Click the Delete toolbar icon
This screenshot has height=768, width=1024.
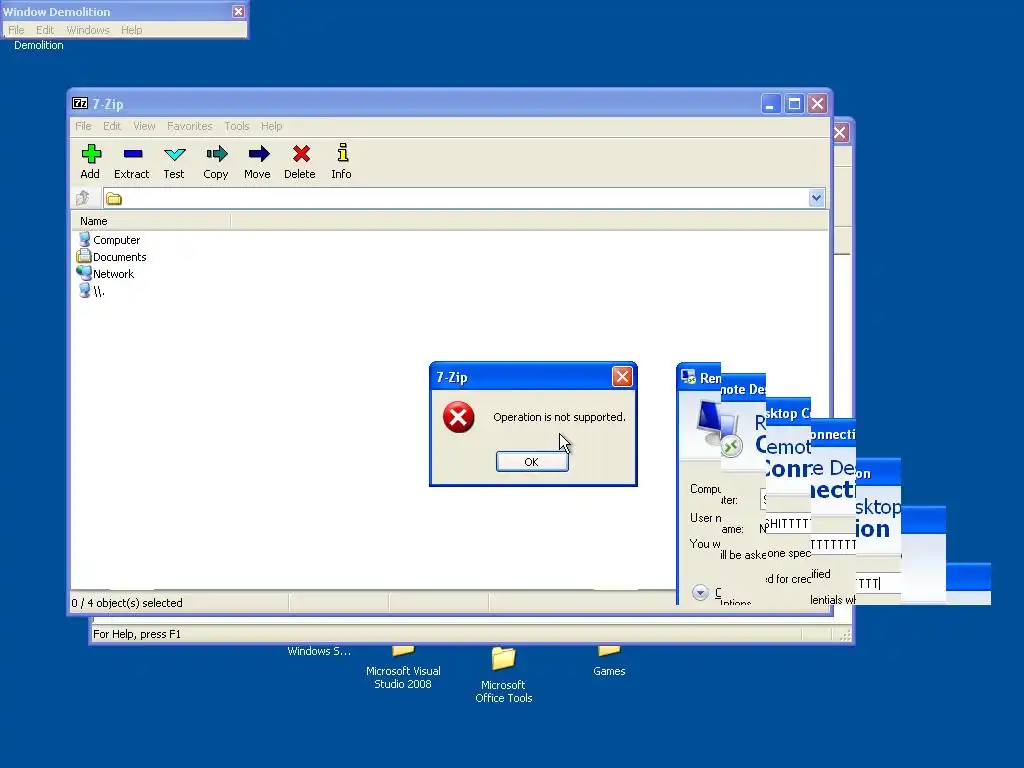[x=301, y=154]
